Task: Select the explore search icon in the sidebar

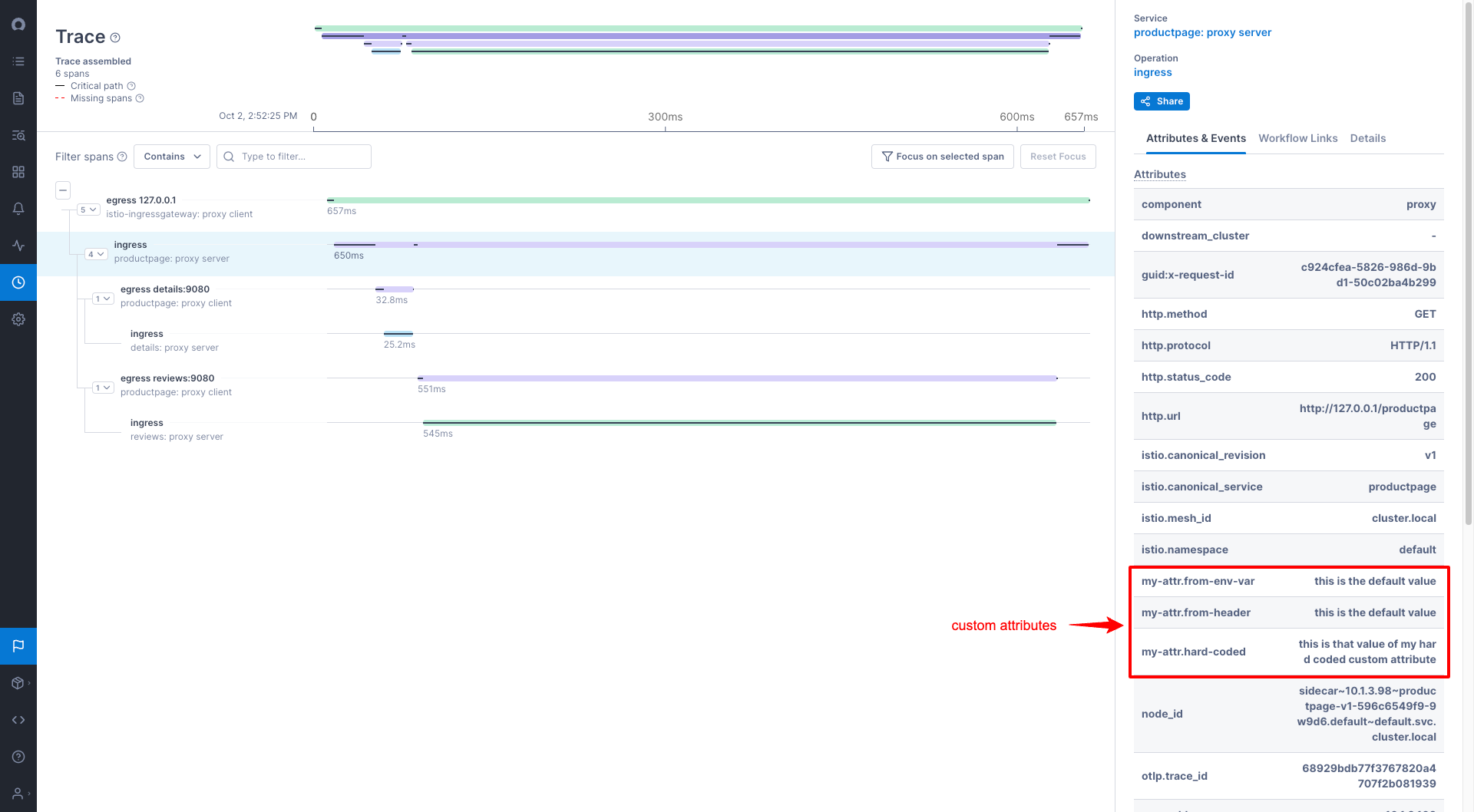Action: (18, 135)
